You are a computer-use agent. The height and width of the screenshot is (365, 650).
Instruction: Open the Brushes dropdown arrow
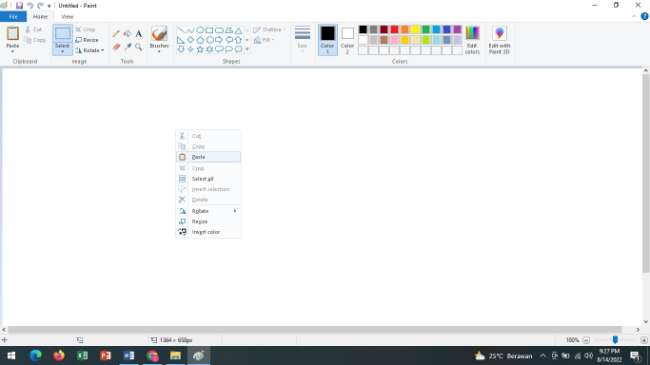(x=159, y=51)
